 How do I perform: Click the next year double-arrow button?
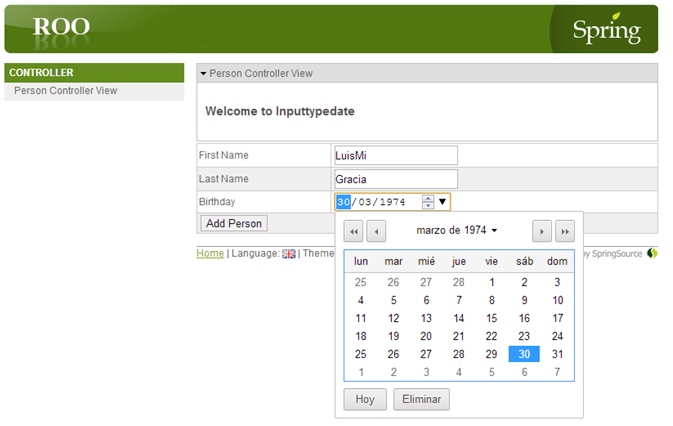[x=565, y=231]
